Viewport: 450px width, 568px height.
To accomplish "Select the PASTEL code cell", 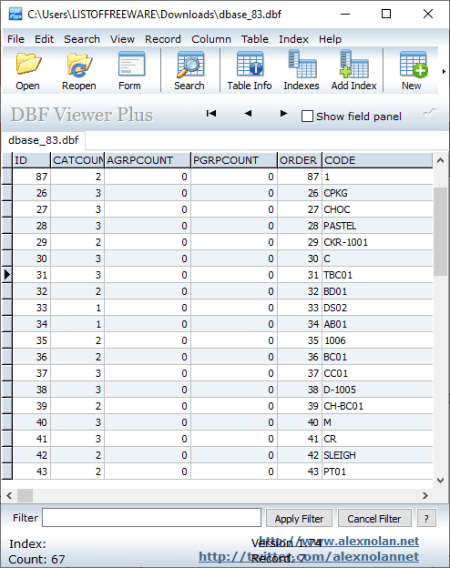I will (378, 226).
